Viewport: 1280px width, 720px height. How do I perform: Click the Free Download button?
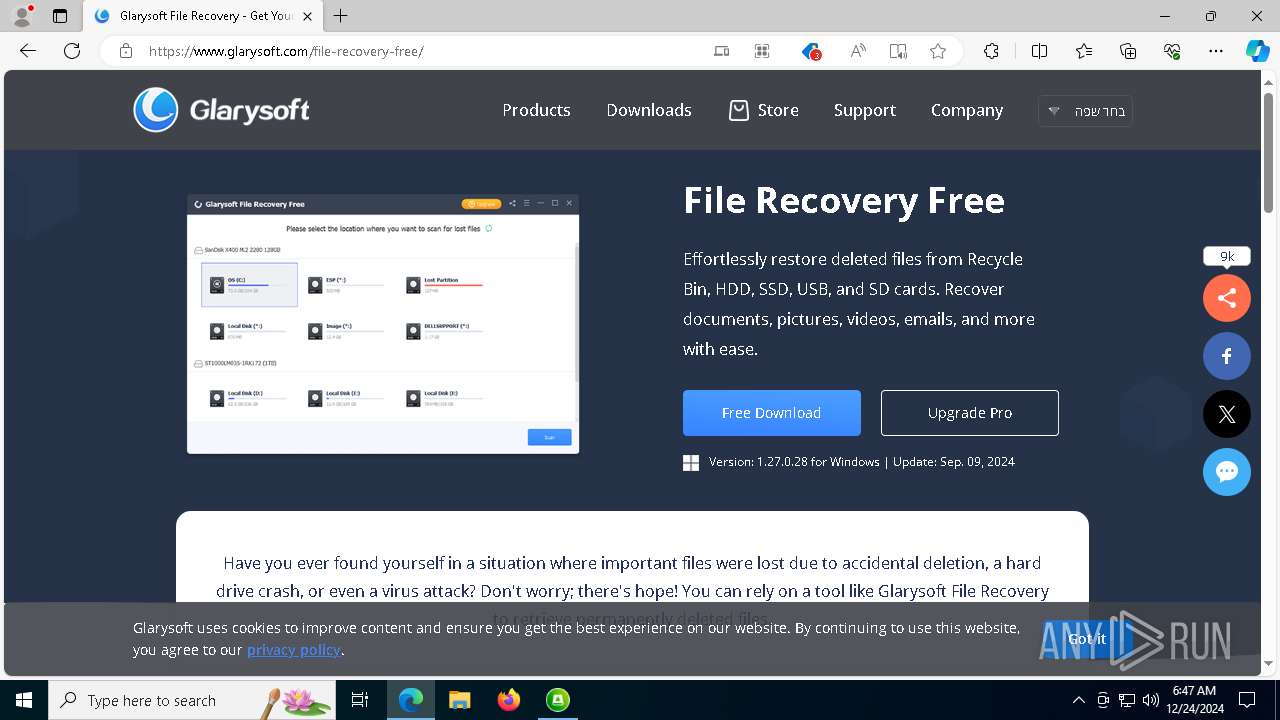[x=772, y=413]
